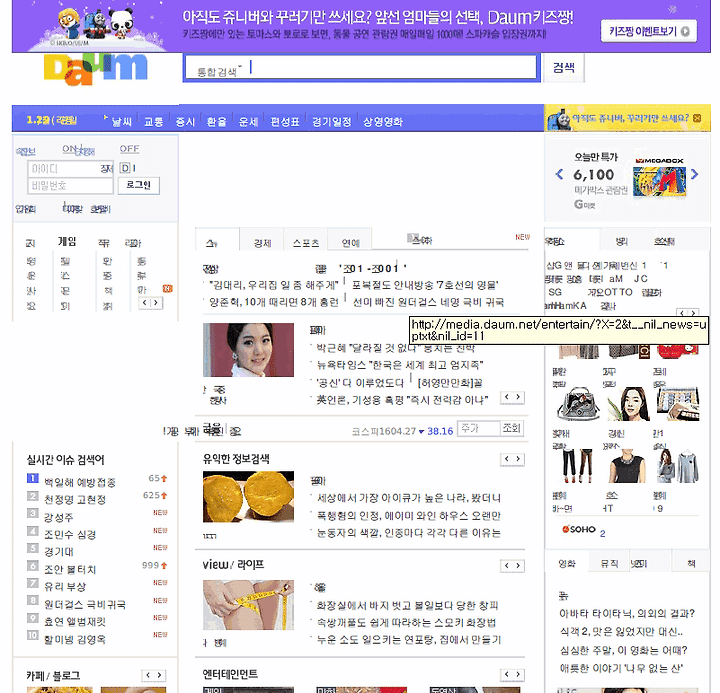Open headline 뉴욕타임스 "한국은 세계 최고 엄지족"
Viewport: 720px width, 693px height.
coord(399,365)
